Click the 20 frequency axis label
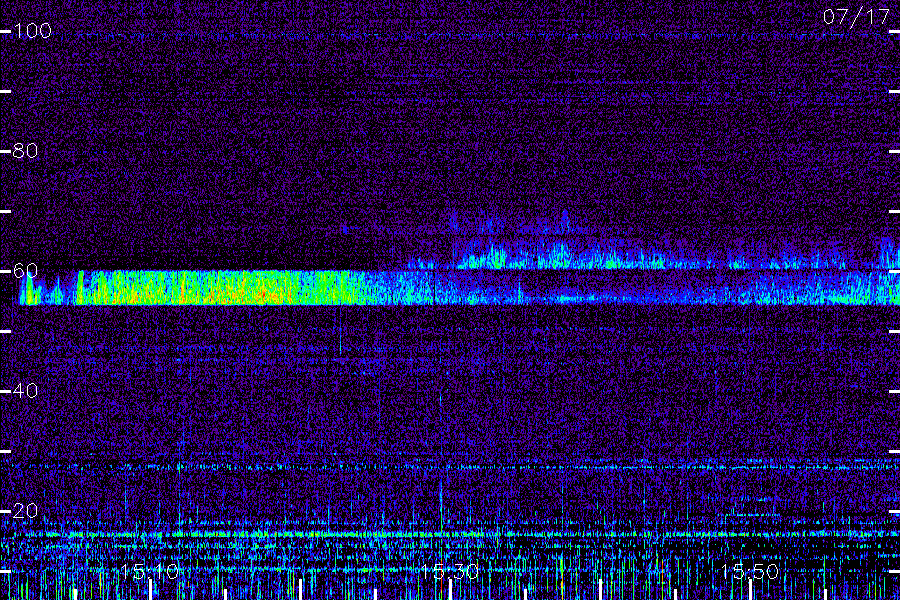 (x=25, y=510)
